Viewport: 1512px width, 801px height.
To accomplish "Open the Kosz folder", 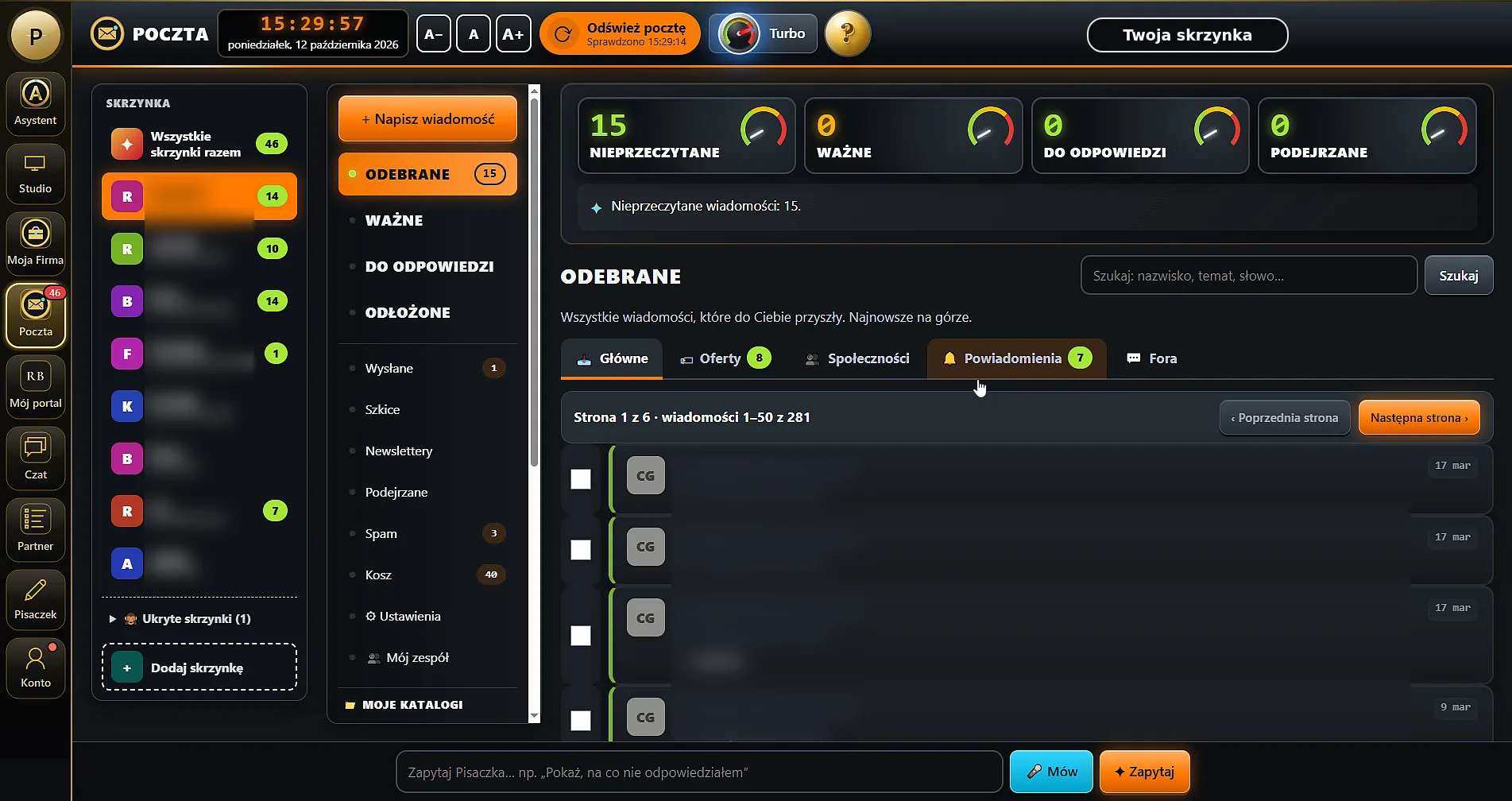I will point(427,575).
